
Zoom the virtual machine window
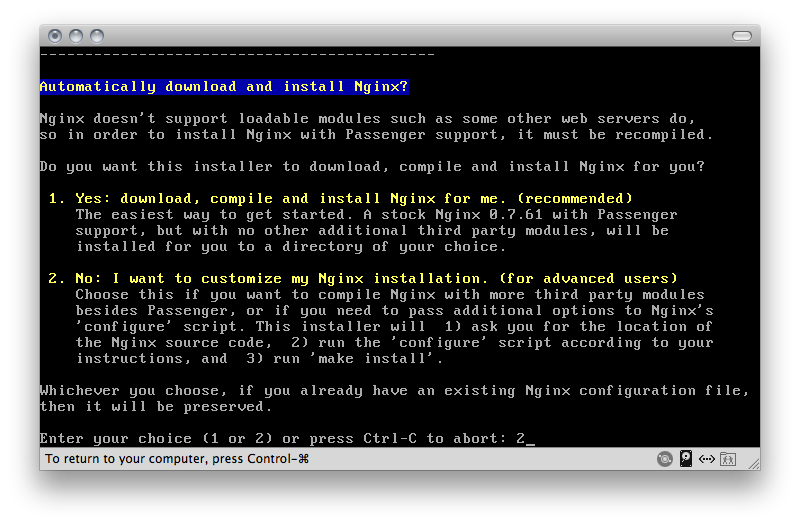click(x=97, y=36)
